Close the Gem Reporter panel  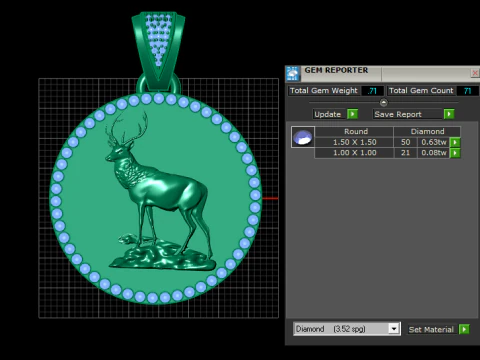(x=475, y=73)
